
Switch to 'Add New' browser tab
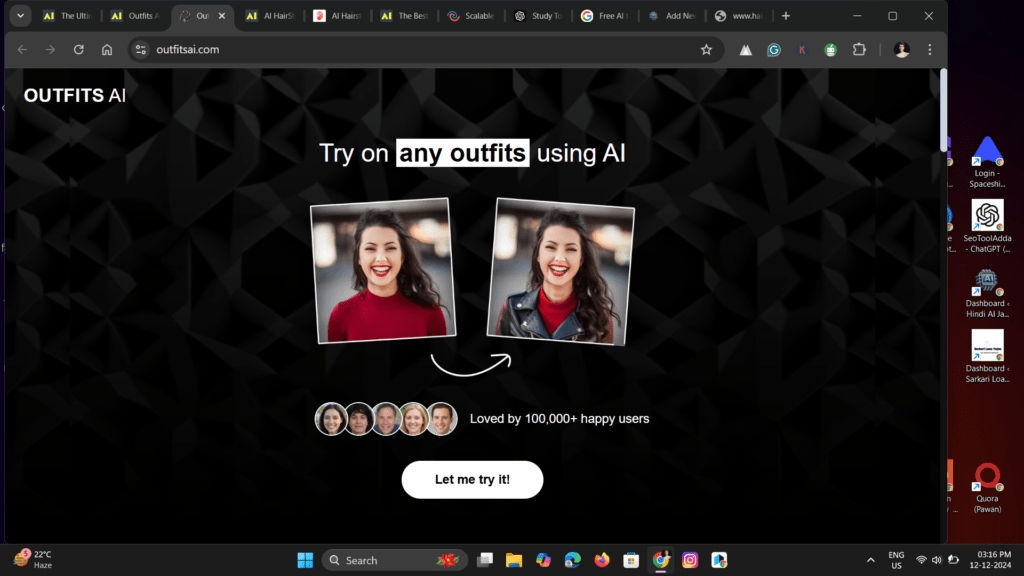point(674,16)
